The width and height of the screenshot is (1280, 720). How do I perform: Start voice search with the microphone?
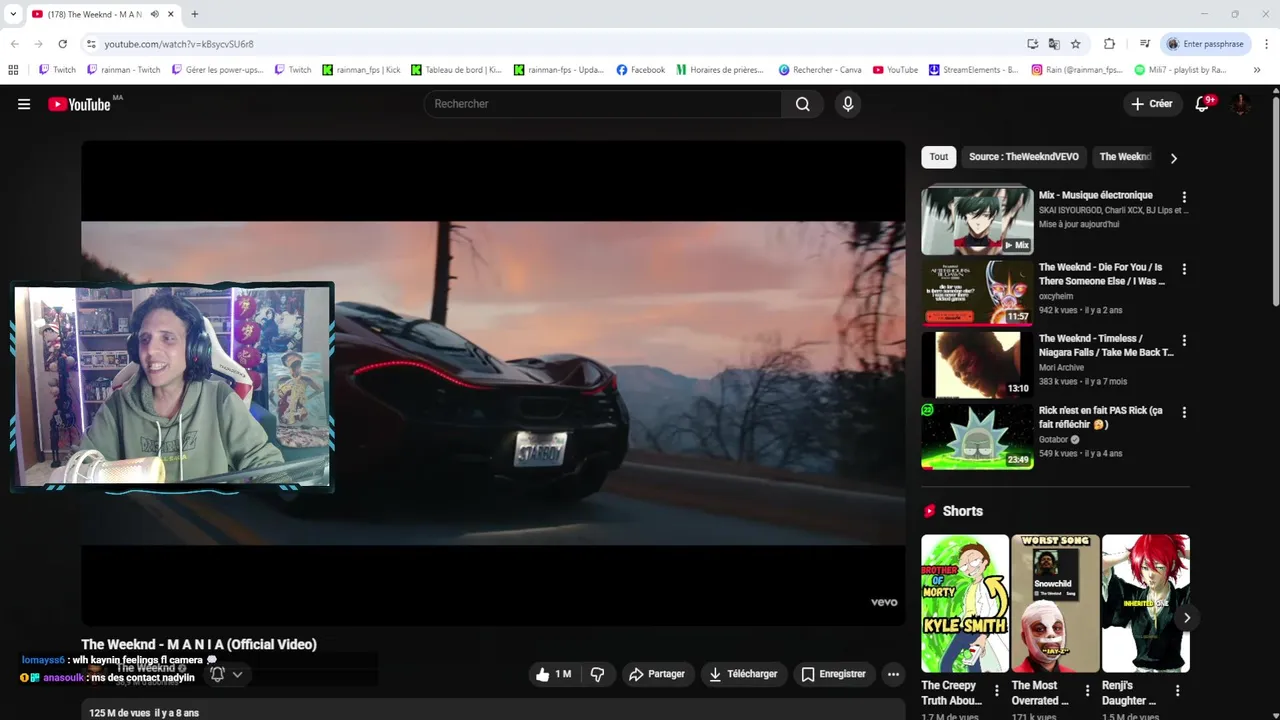click(848, 104)
